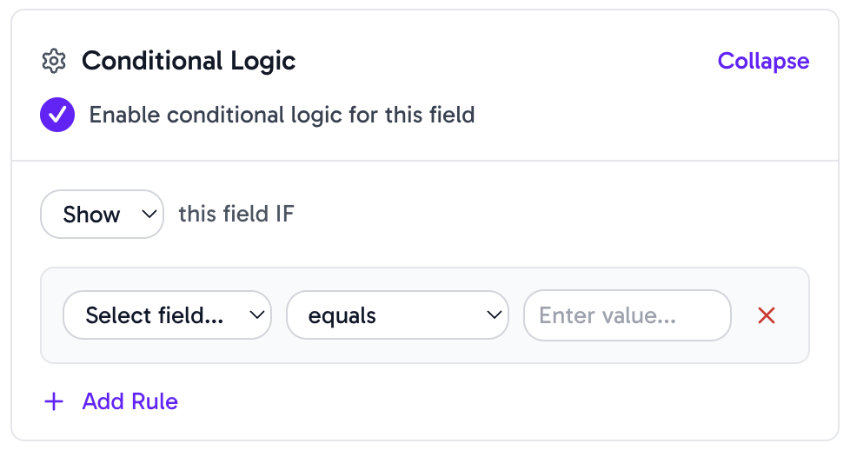This screenshot has width=850, height=450.
Task: Click the chevron arrow on the Show dropdown
Action: 149,214
